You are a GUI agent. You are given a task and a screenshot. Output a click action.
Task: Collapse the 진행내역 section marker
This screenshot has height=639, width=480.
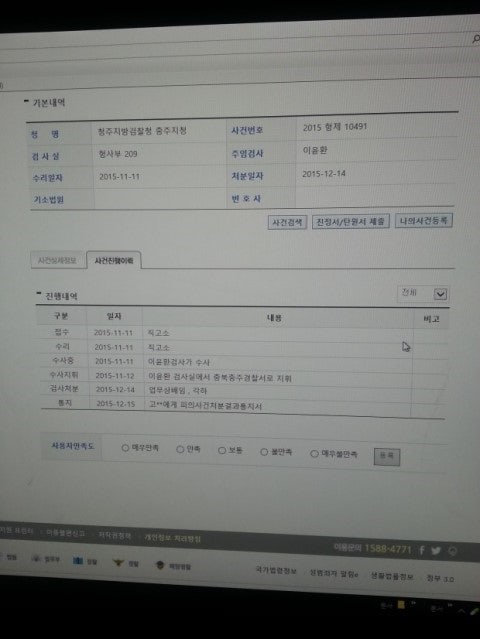click(x=39, y=293)
